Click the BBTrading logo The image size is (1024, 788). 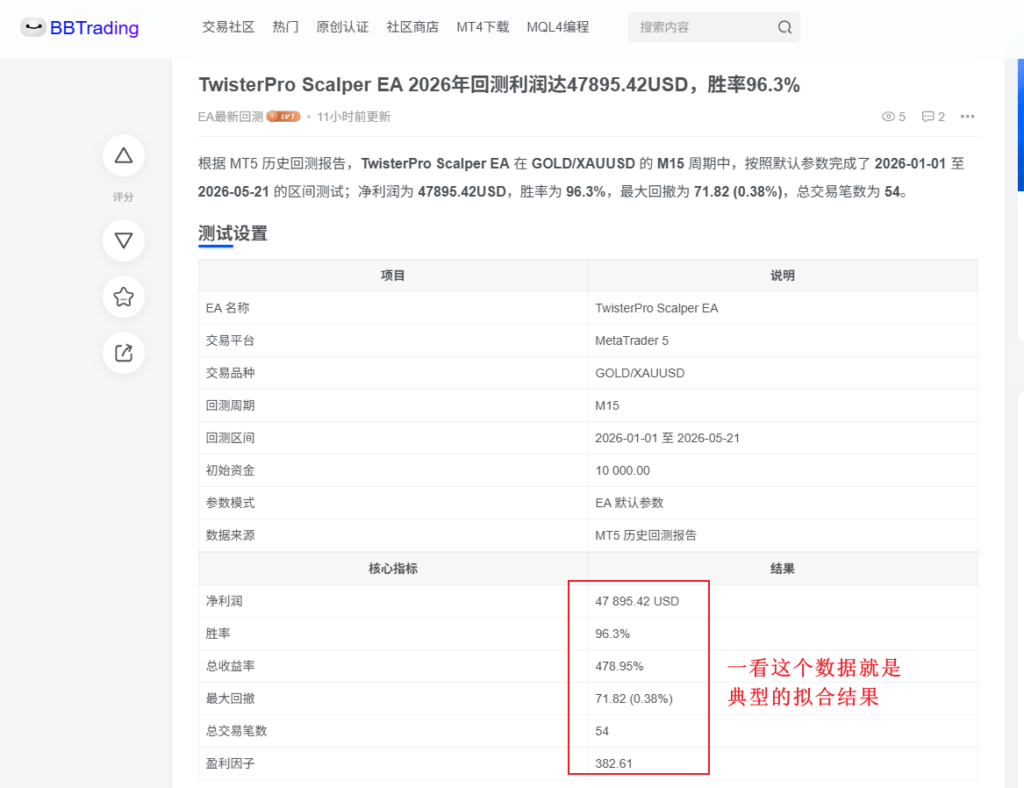click(x=80, y=27)
